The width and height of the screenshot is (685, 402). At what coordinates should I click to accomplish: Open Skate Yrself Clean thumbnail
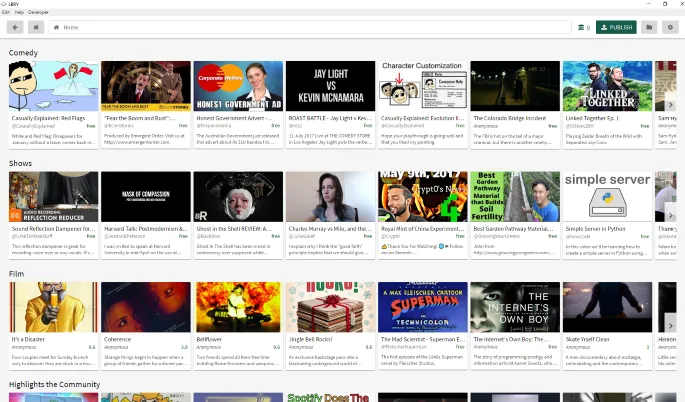tap(607, 307)
